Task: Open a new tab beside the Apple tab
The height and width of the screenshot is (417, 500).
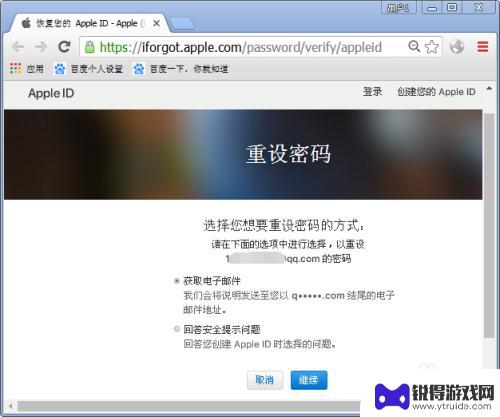Action: point(182,24)
